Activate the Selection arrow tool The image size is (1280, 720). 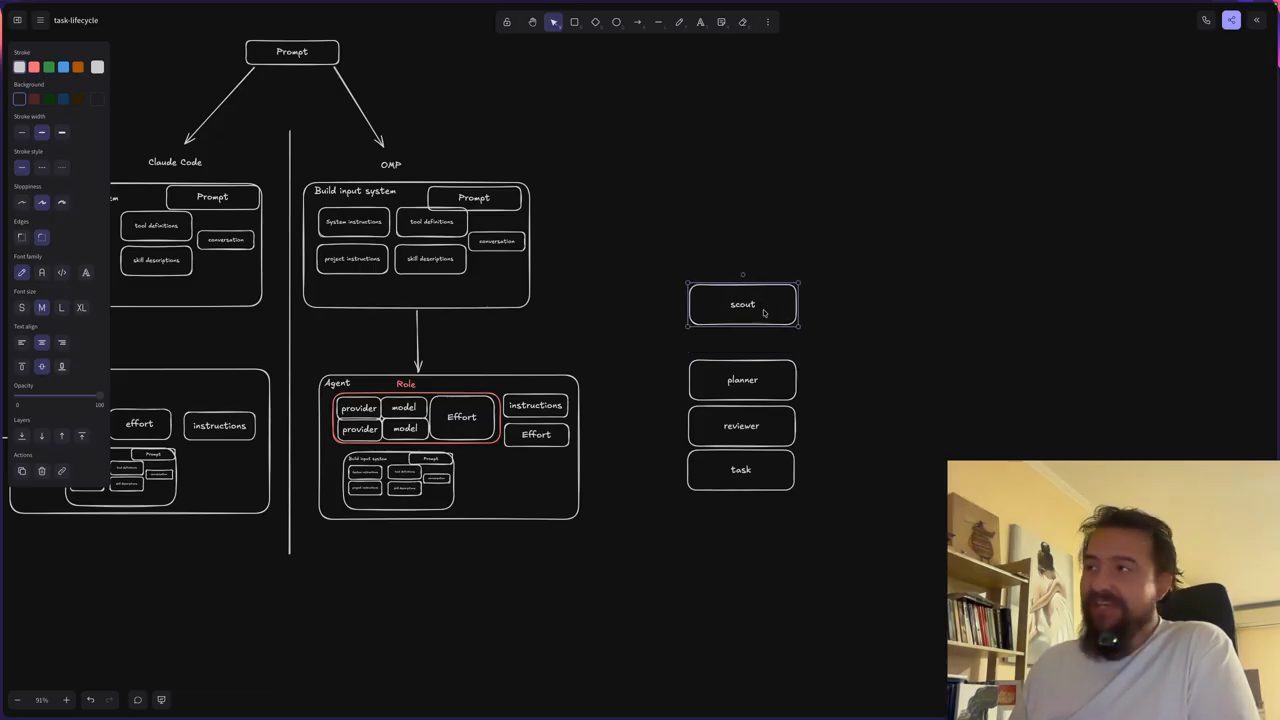click(553, 22)
